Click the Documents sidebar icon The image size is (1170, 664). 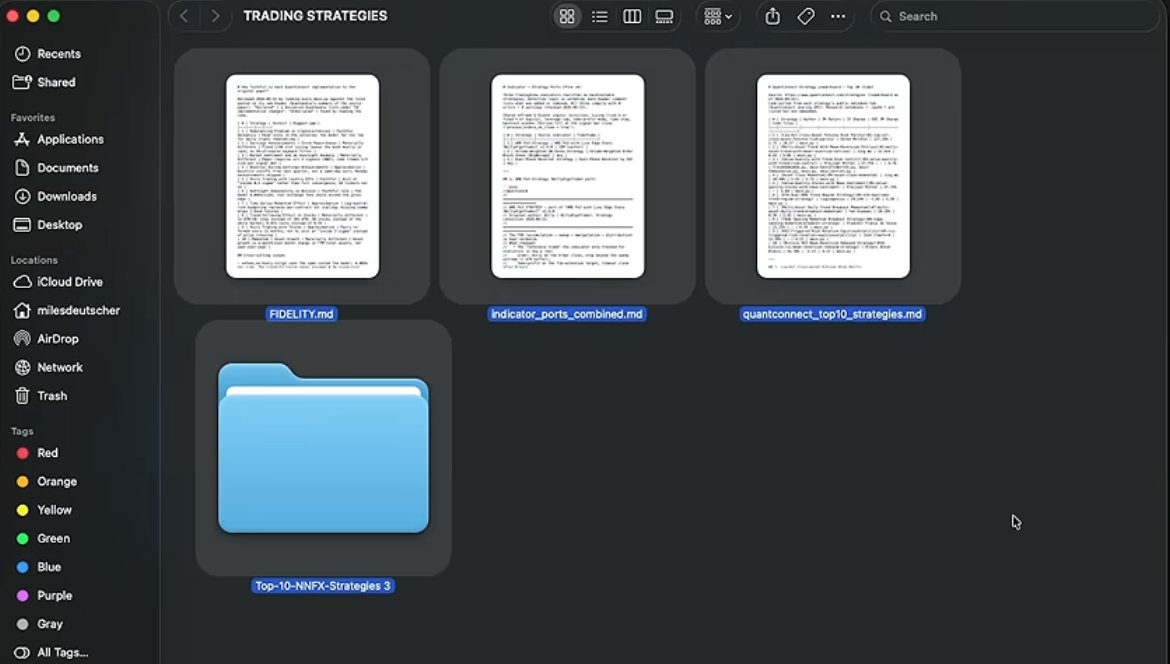coord(22,168)
